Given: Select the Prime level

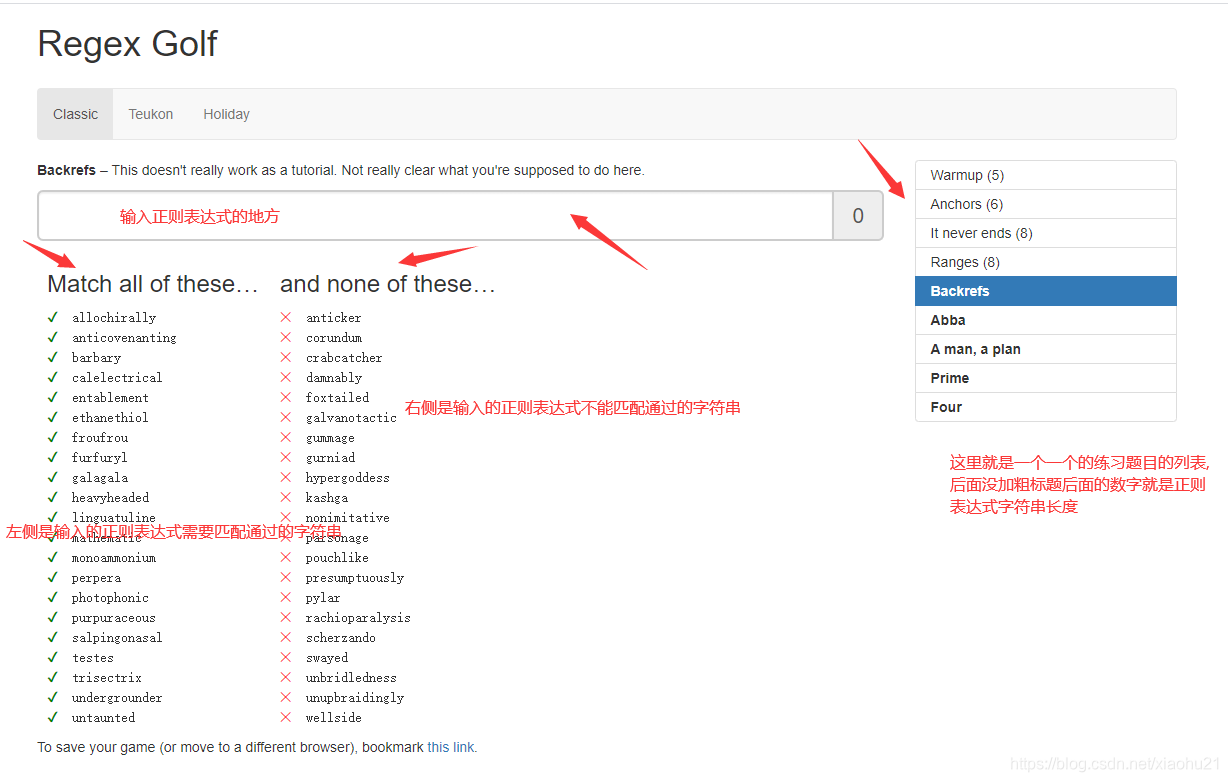Looking at the screenshot, I should point(1045,378).
